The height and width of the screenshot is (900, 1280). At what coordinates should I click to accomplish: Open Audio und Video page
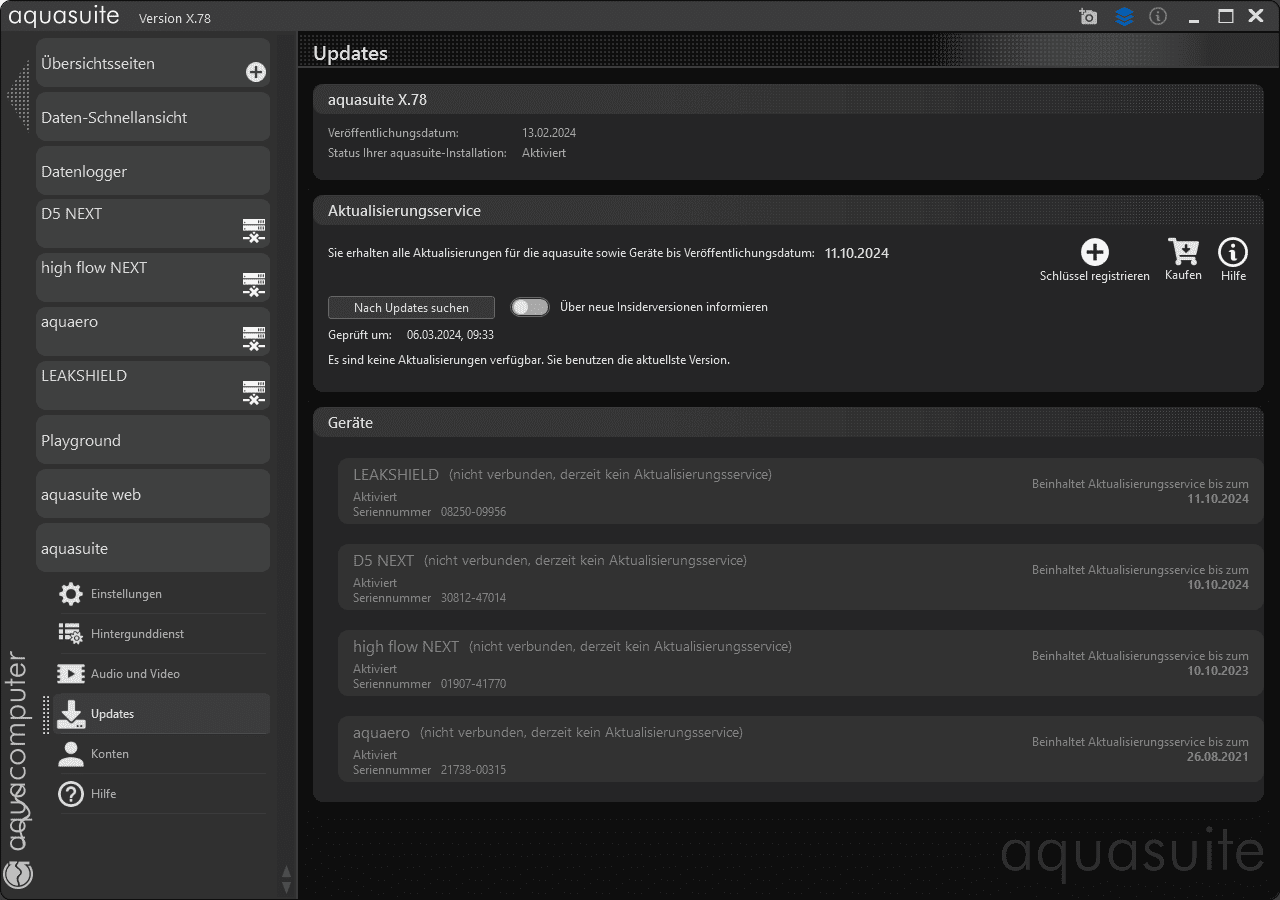[x=162, y=674]
